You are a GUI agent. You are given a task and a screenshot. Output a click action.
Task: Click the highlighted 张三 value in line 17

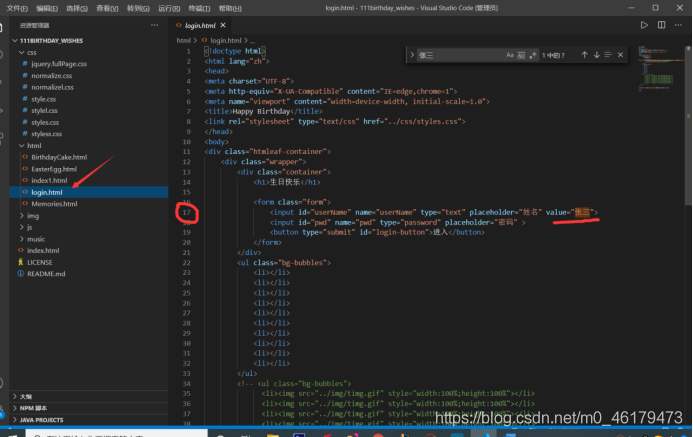click(583, 213)
